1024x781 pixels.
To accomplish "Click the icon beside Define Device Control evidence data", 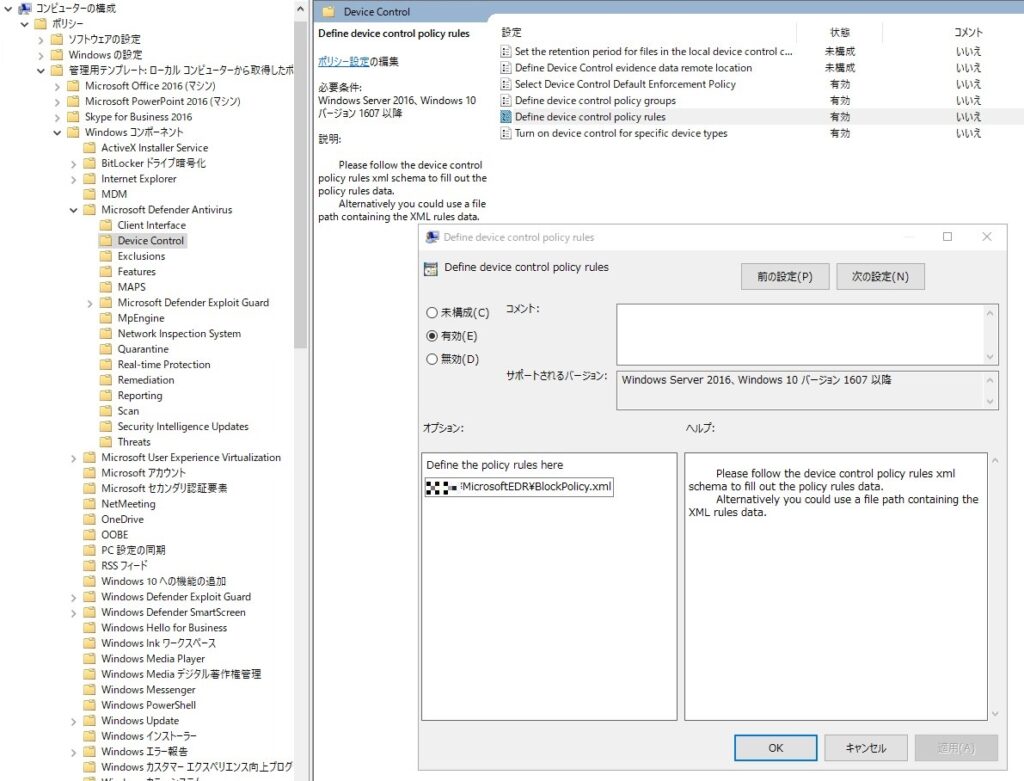I will [x=505, y=67].
